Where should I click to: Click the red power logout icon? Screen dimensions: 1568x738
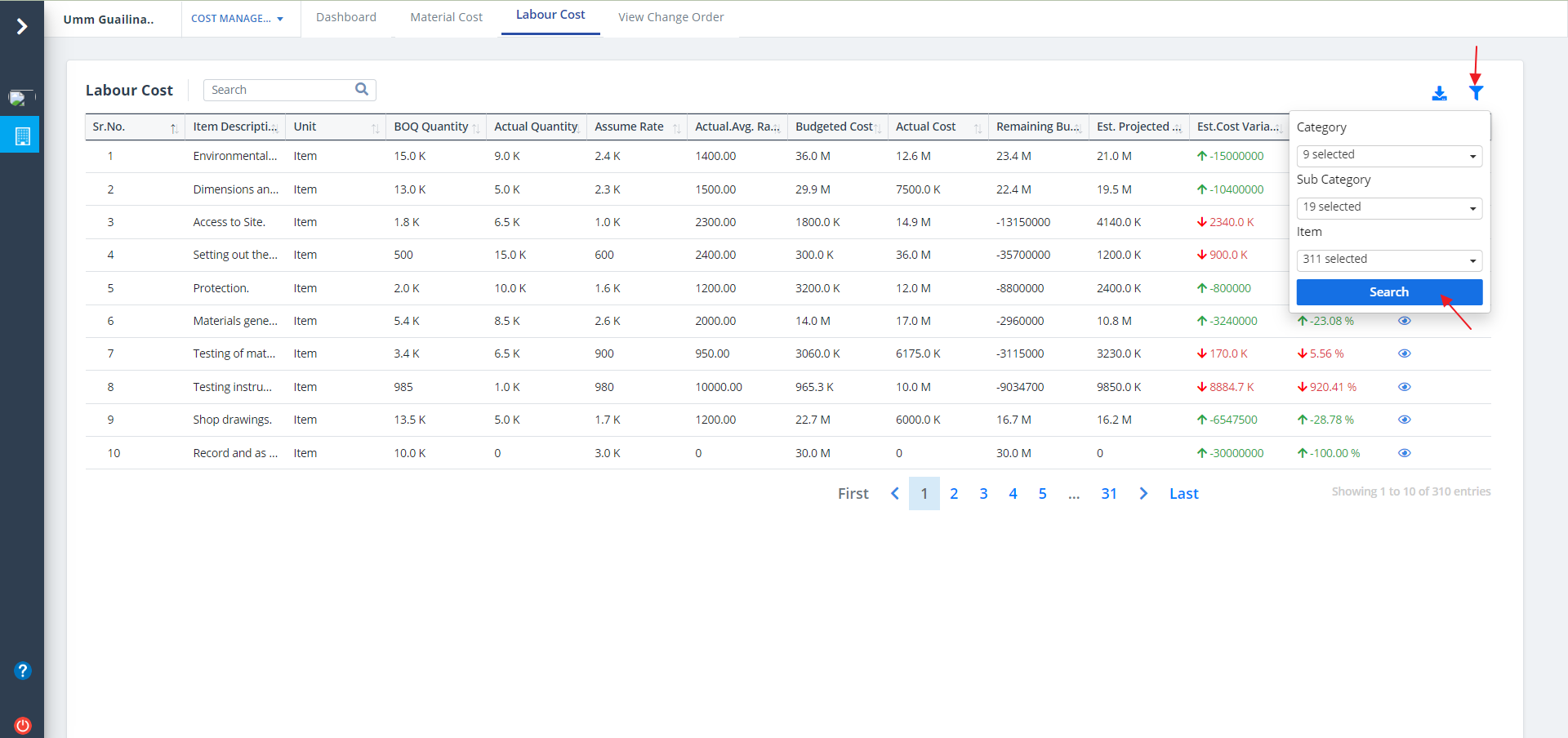[x=22, y=725]
